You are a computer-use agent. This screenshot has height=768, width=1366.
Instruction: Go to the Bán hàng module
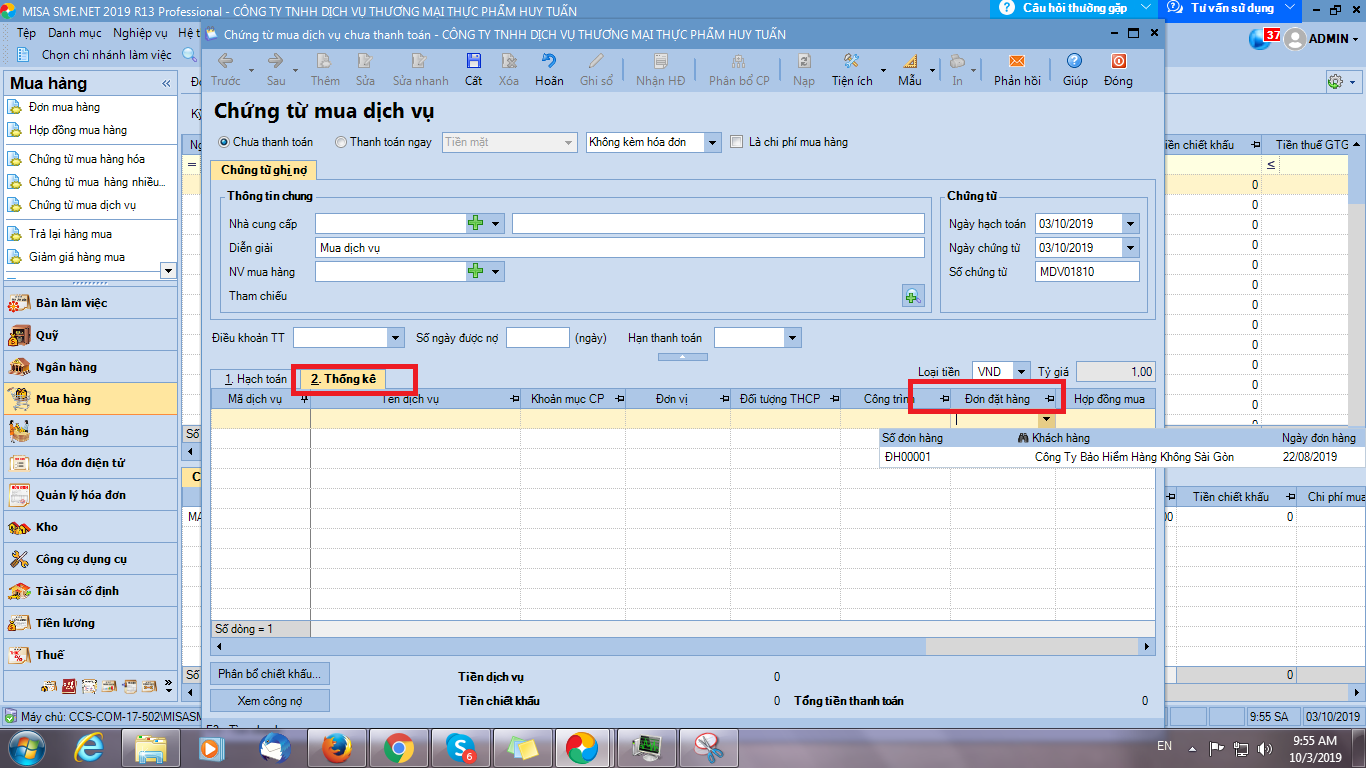pyautogui.click(x=90, y=431)
